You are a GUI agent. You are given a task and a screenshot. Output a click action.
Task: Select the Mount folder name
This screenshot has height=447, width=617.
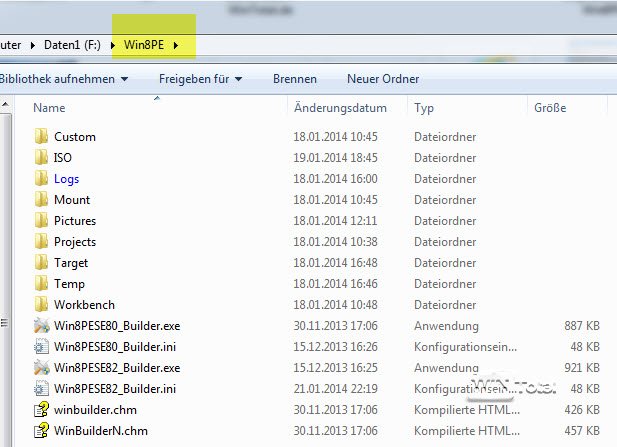click(72, 199)
